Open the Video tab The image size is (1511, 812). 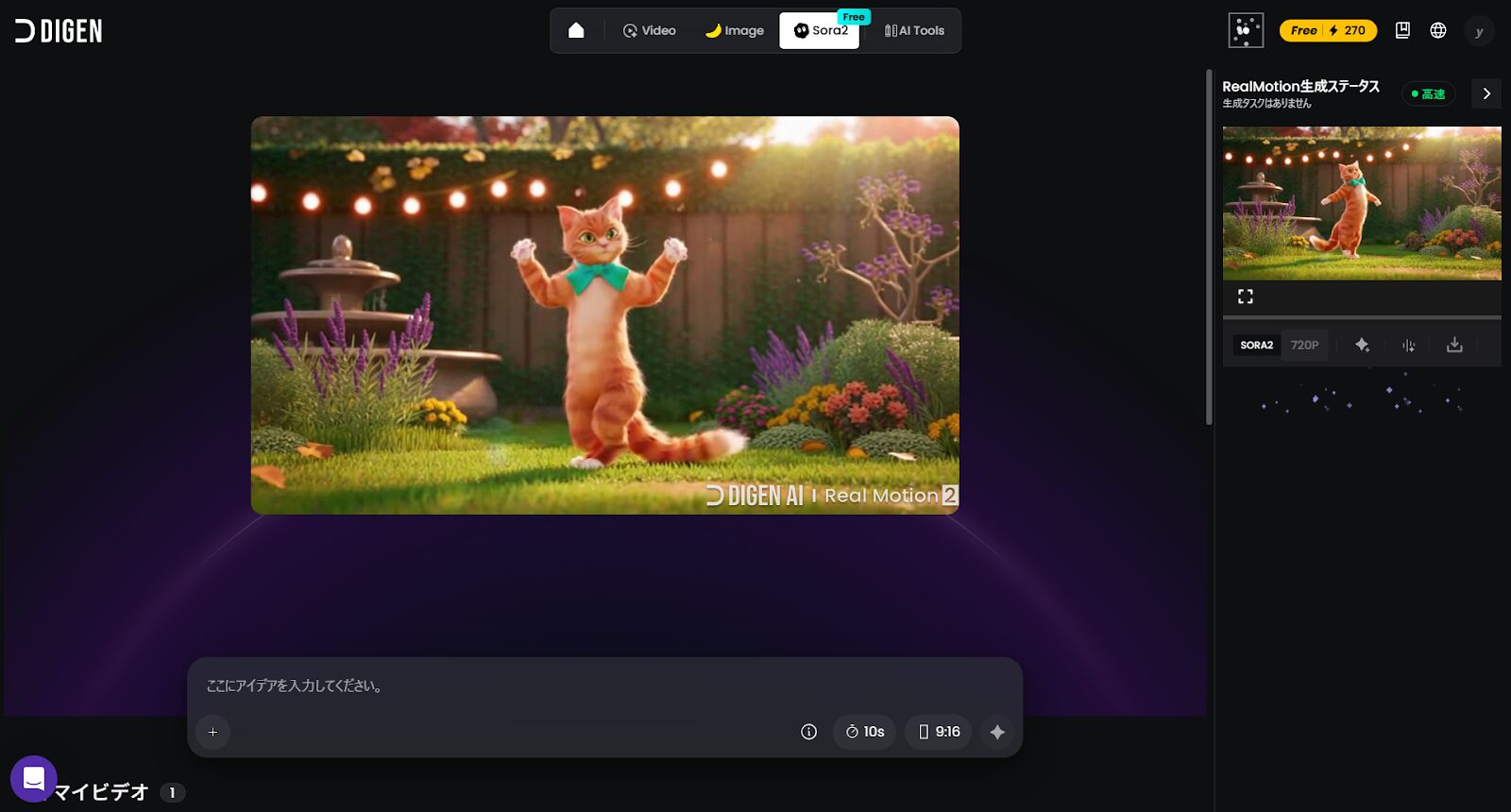(650, 30)
